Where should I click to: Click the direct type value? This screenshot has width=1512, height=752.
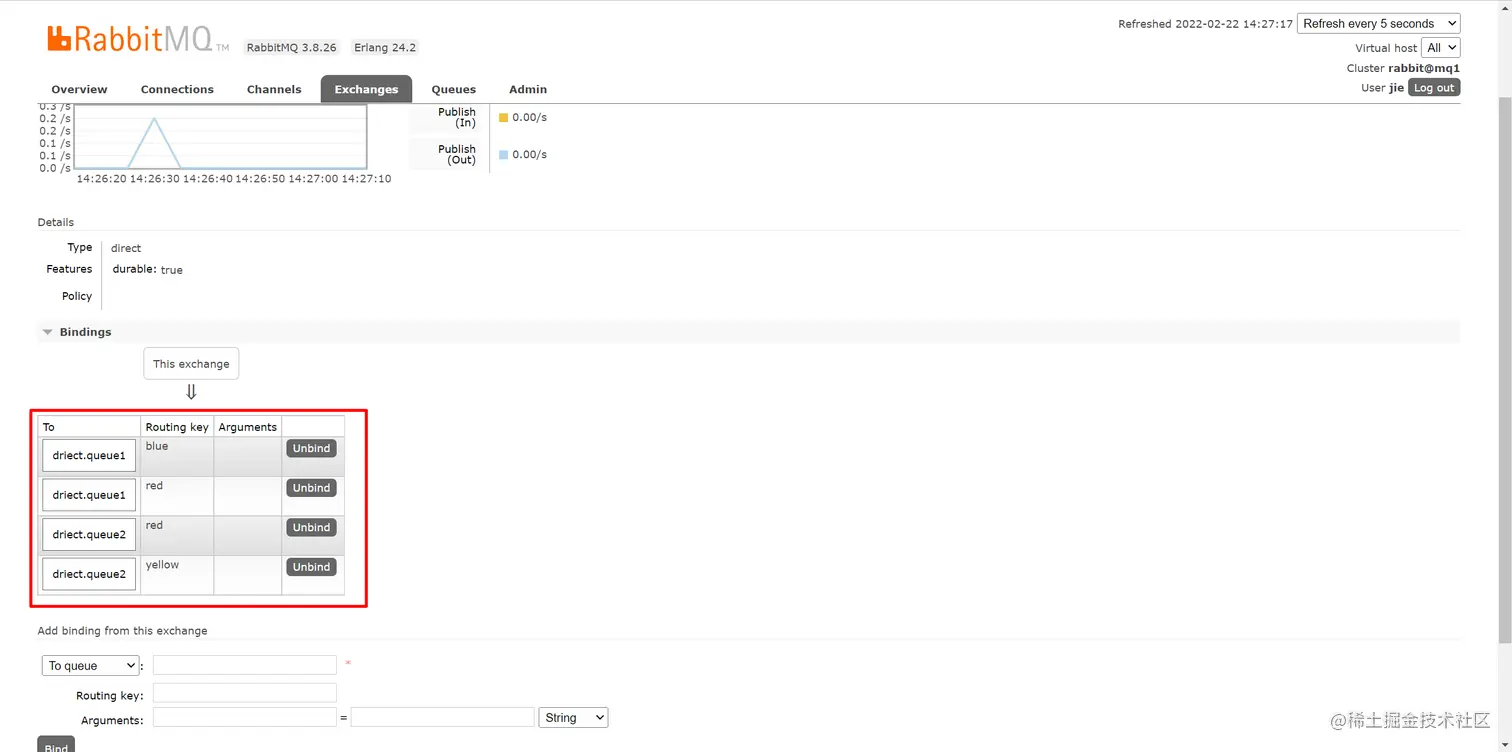pos(126,248)
